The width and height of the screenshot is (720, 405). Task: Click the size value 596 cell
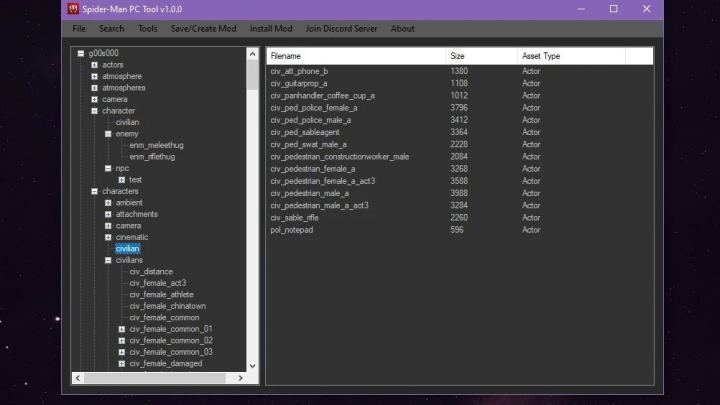[x=457, y=230]
